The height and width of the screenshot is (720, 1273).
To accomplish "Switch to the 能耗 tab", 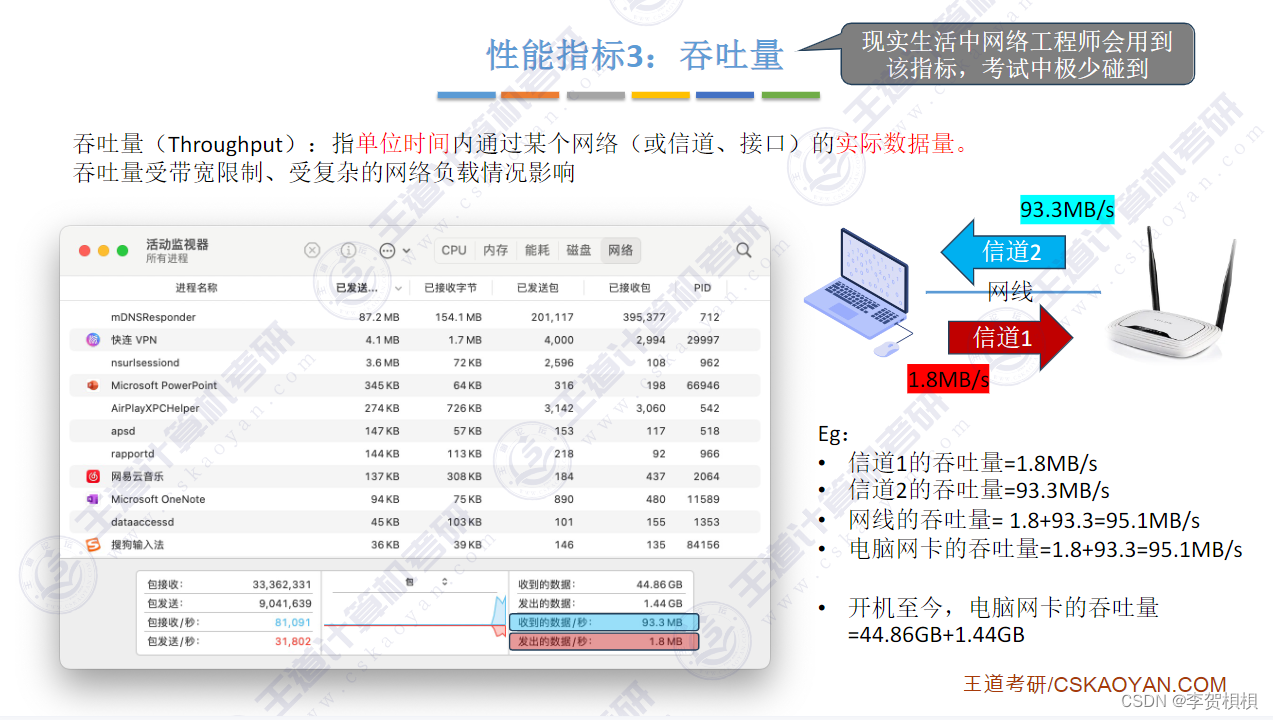I will pos(537,250).
